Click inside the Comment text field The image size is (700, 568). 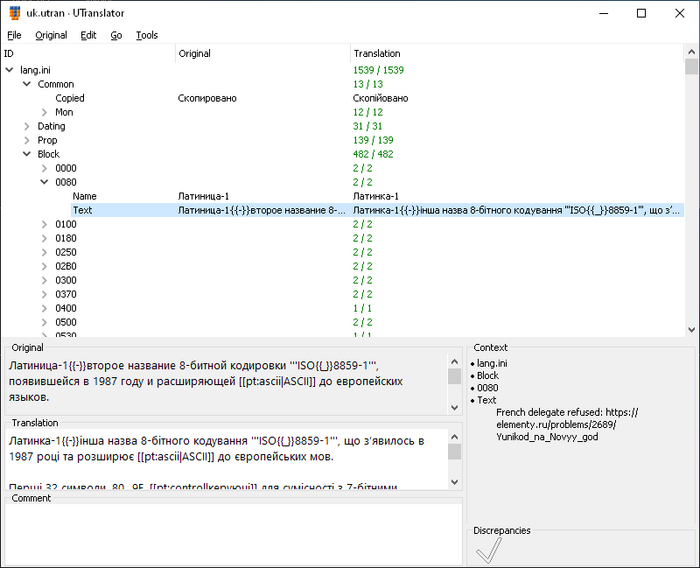point(230,530)
